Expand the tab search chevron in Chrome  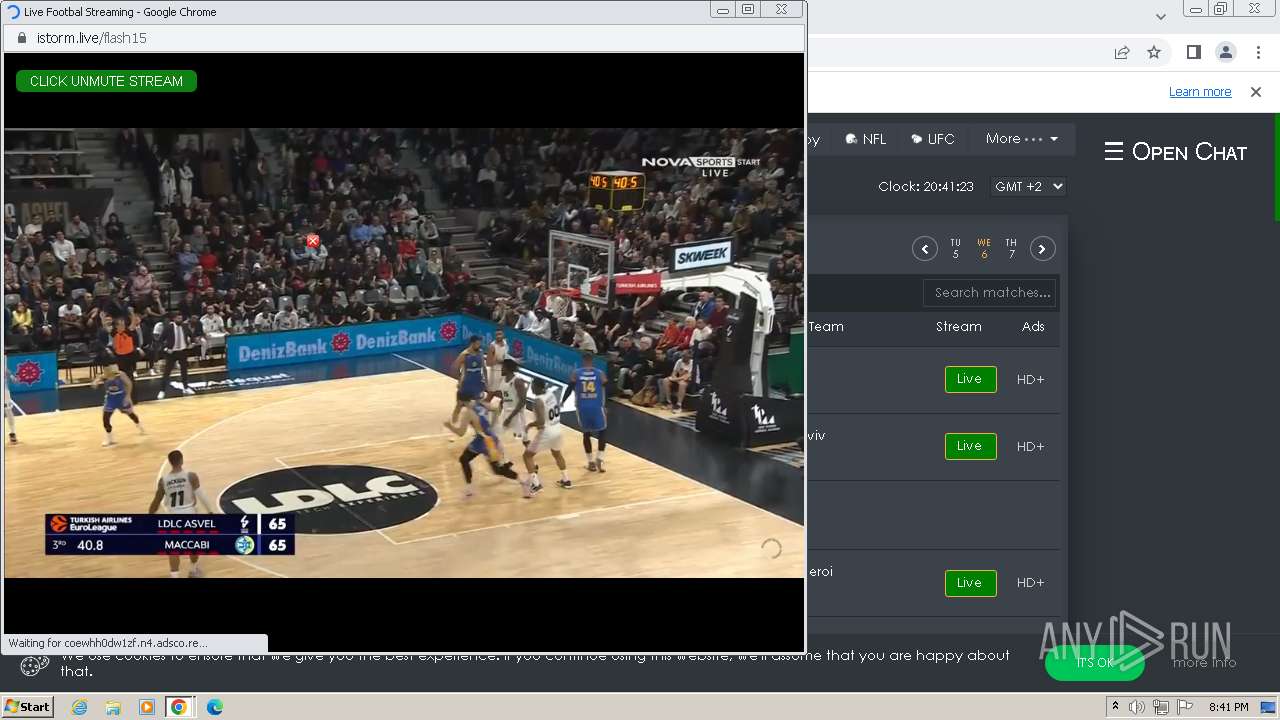pos(1160,16)
